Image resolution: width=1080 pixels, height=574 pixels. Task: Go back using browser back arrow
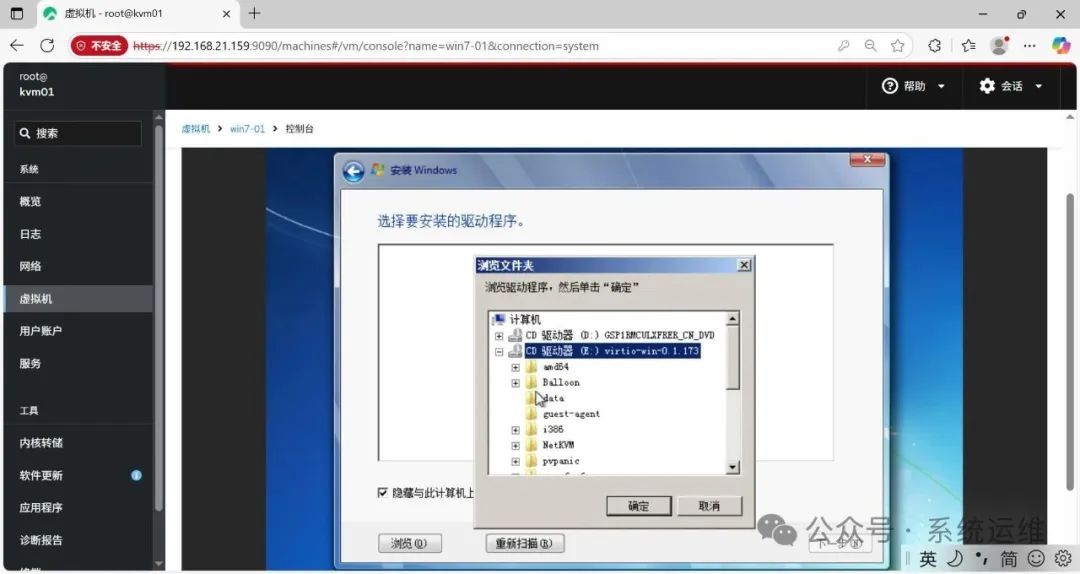click(x=17, y=45)
